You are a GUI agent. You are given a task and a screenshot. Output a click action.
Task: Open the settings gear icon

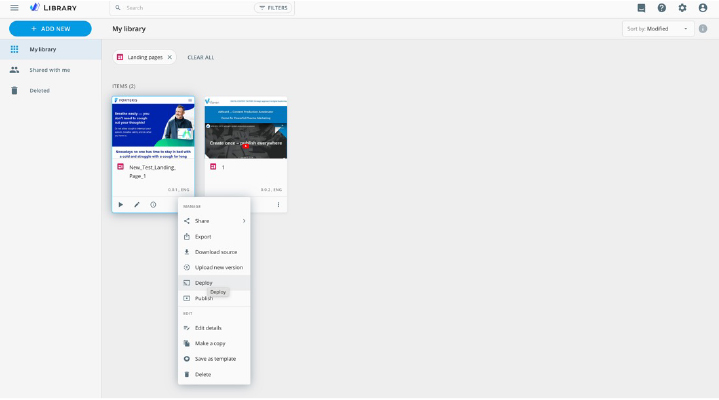tap(682, 8)
